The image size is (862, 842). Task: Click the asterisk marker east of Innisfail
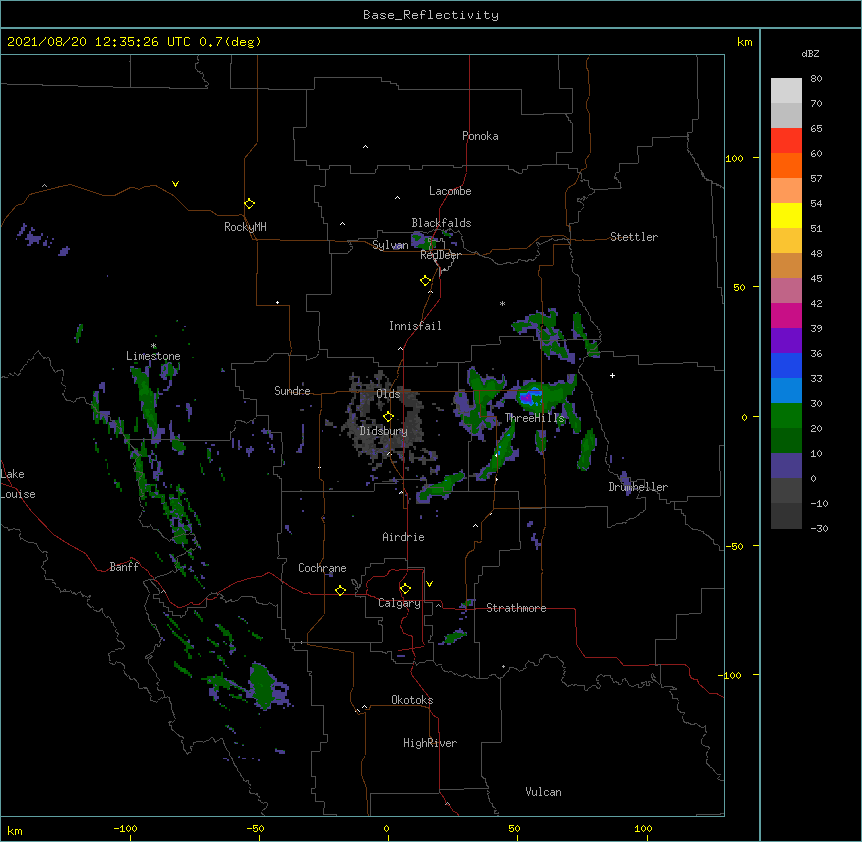(502, 303)
